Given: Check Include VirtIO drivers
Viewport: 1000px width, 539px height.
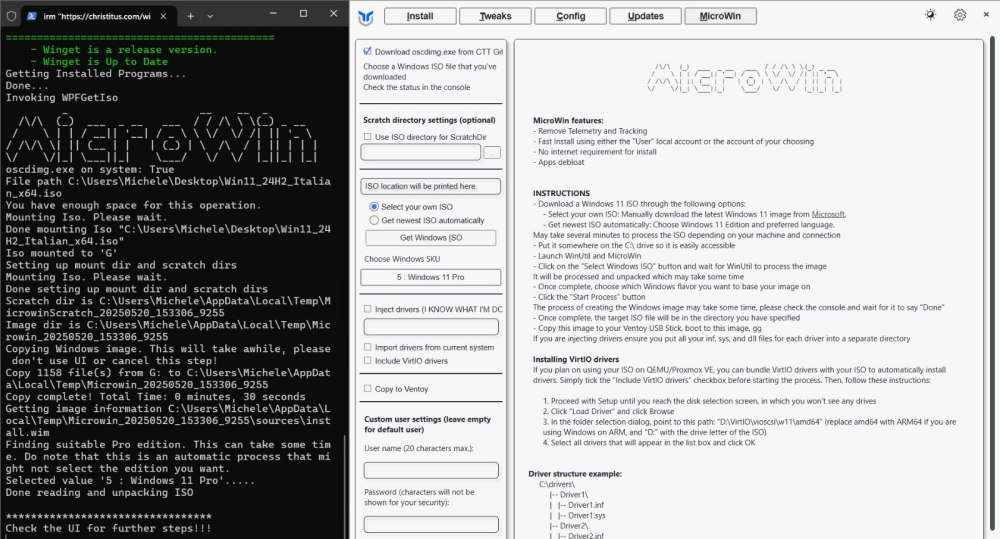Looking at the screenshot, I should click(367, 360).
